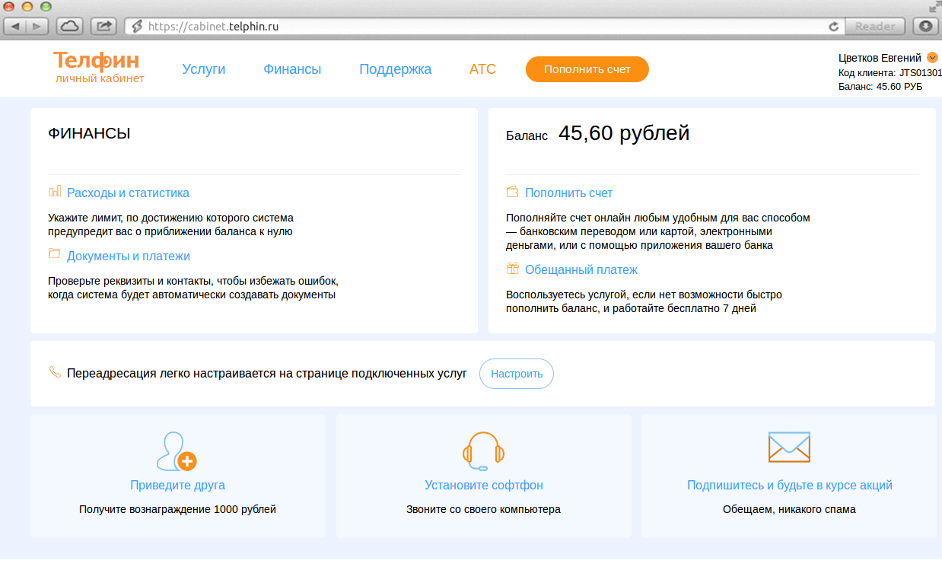
Task: Open the Обещанный платеж link
Action: click(x=580, y=269)
